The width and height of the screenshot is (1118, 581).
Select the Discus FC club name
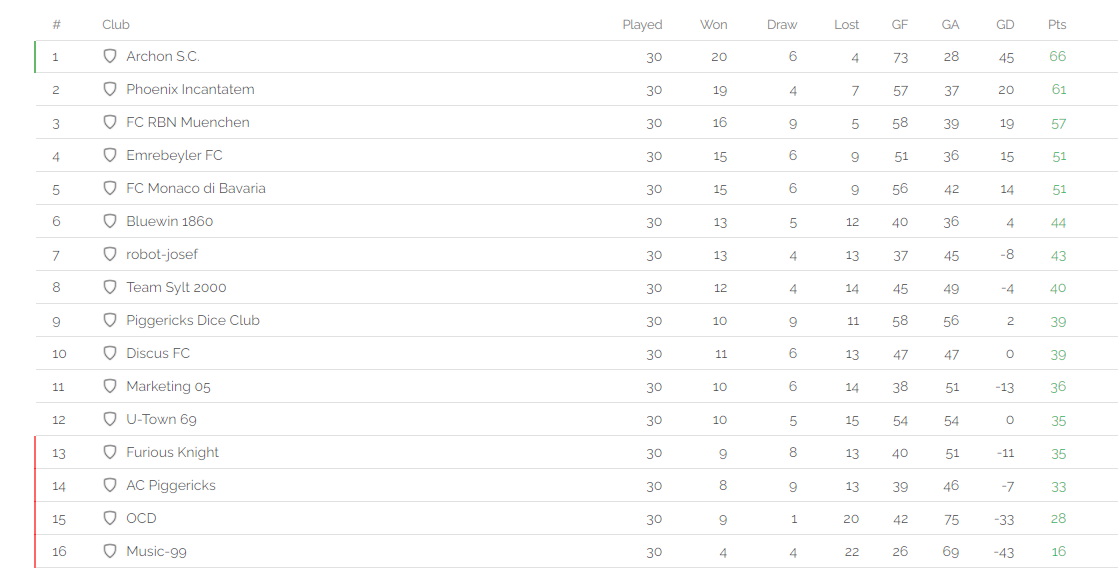[x=158, y=353]
